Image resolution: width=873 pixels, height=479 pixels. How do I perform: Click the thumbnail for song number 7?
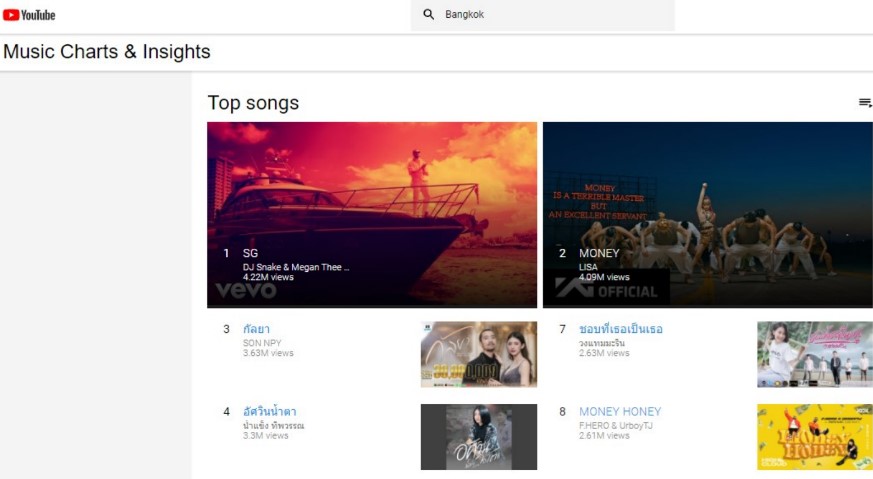point(814,354)
